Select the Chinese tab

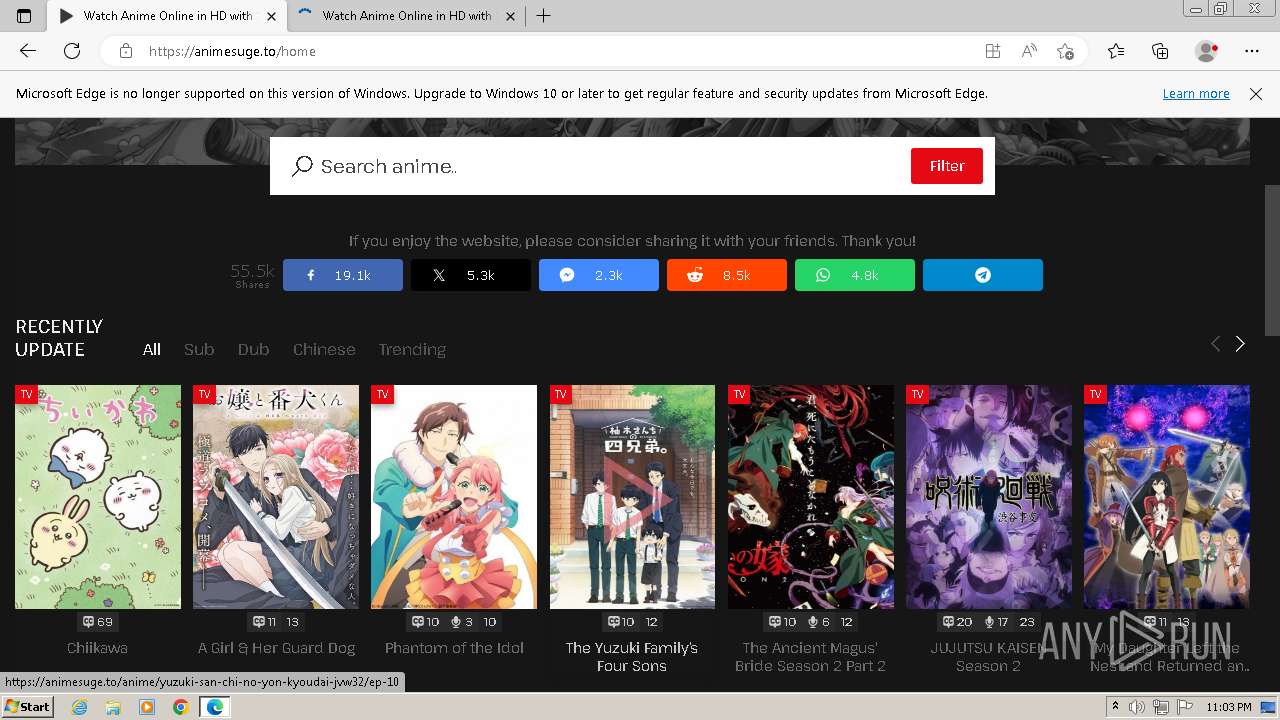324,349
